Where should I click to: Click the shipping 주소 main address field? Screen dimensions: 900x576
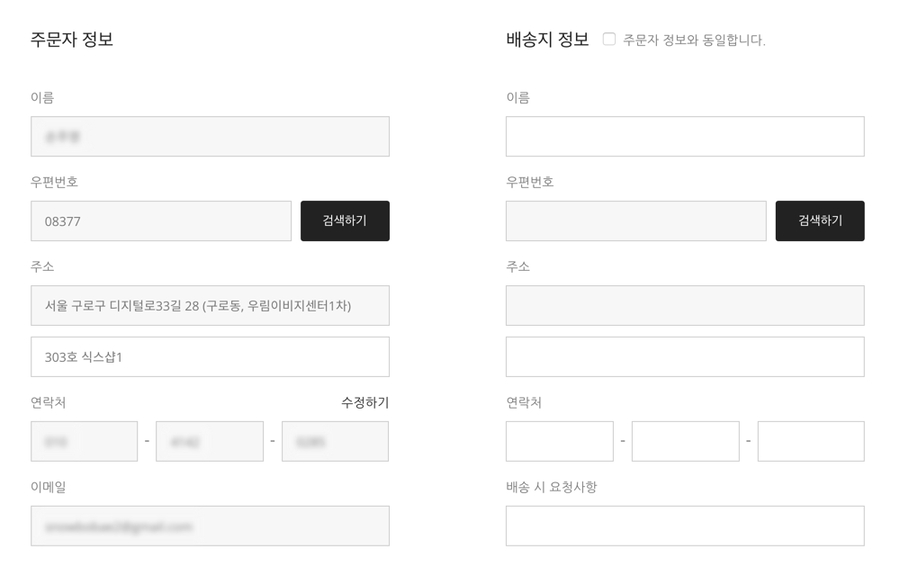tap(685, 305)
